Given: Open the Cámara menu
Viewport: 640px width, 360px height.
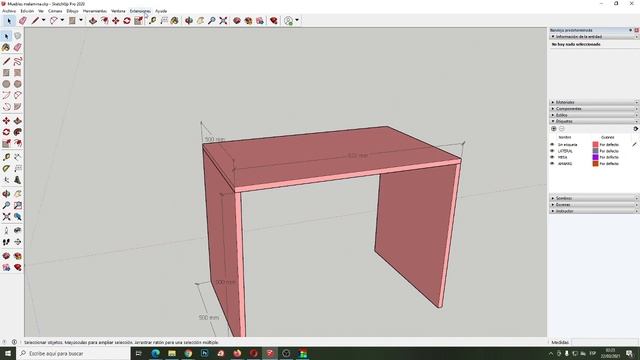Looking at the screenshot, I should tap(55, 11).
